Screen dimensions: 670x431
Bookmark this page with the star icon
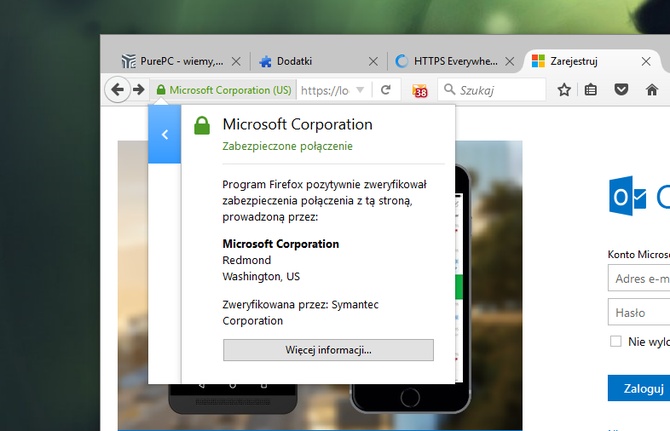[x=564, y=90]
